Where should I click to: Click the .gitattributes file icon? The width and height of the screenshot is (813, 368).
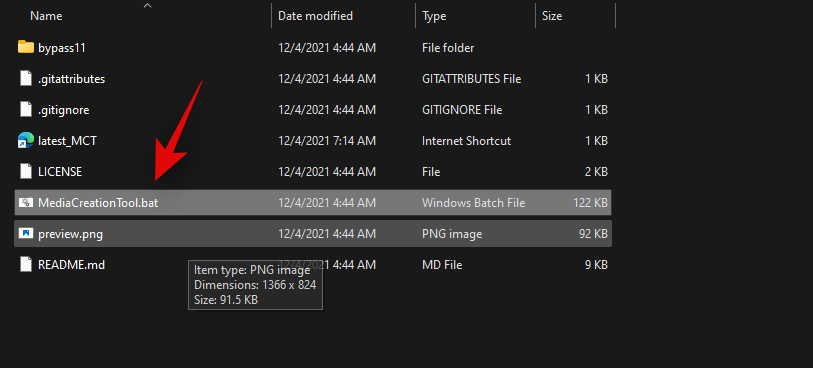pos(25,79)
